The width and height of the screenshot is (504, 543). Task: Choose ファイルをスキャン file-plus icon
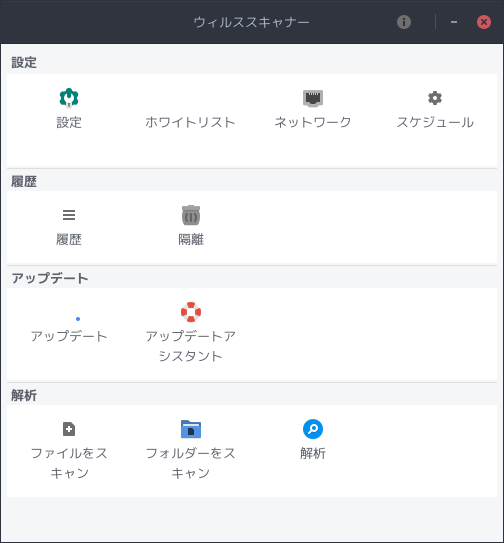click(69, 429)
